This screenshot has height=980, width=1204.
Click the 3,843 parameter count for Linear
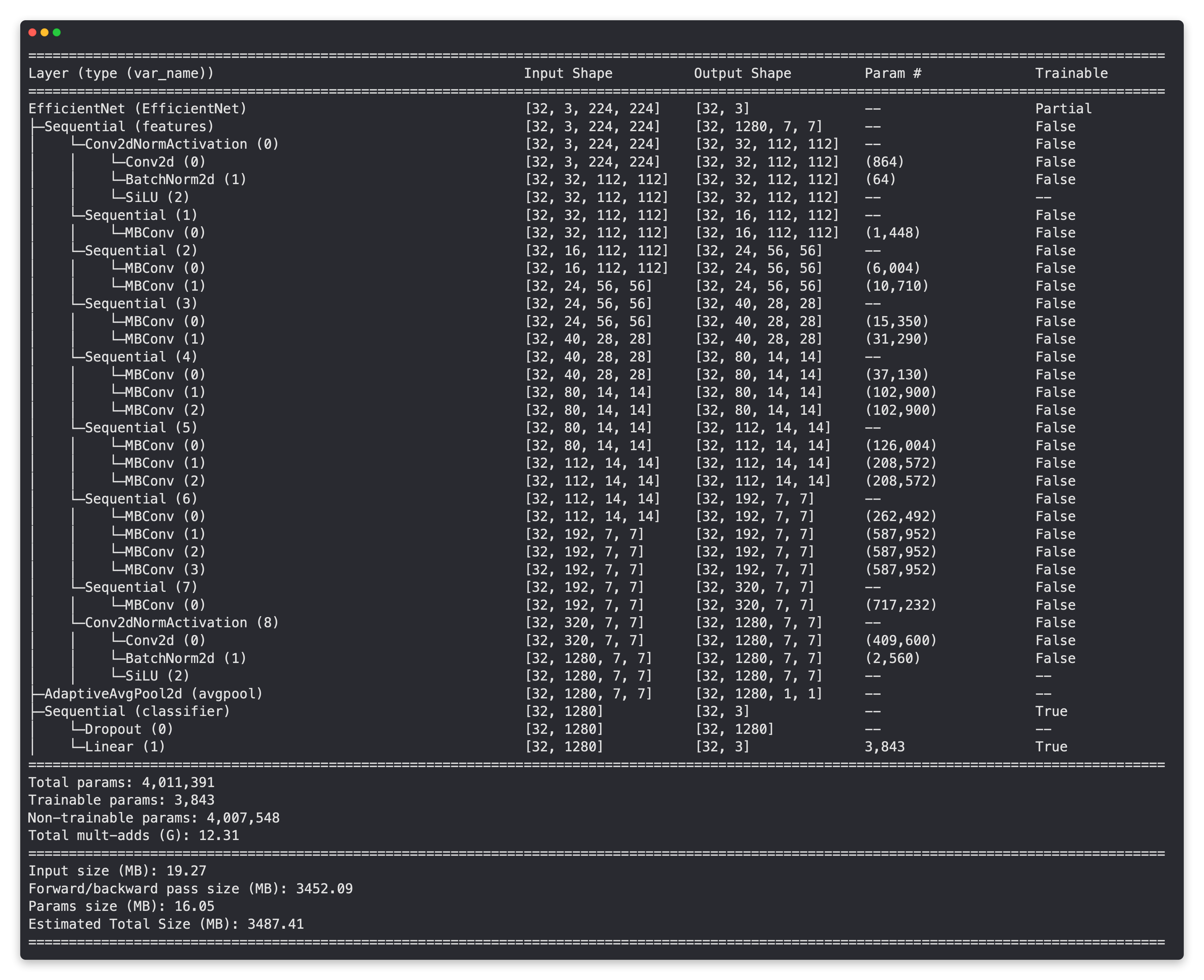tap(885, 747)
